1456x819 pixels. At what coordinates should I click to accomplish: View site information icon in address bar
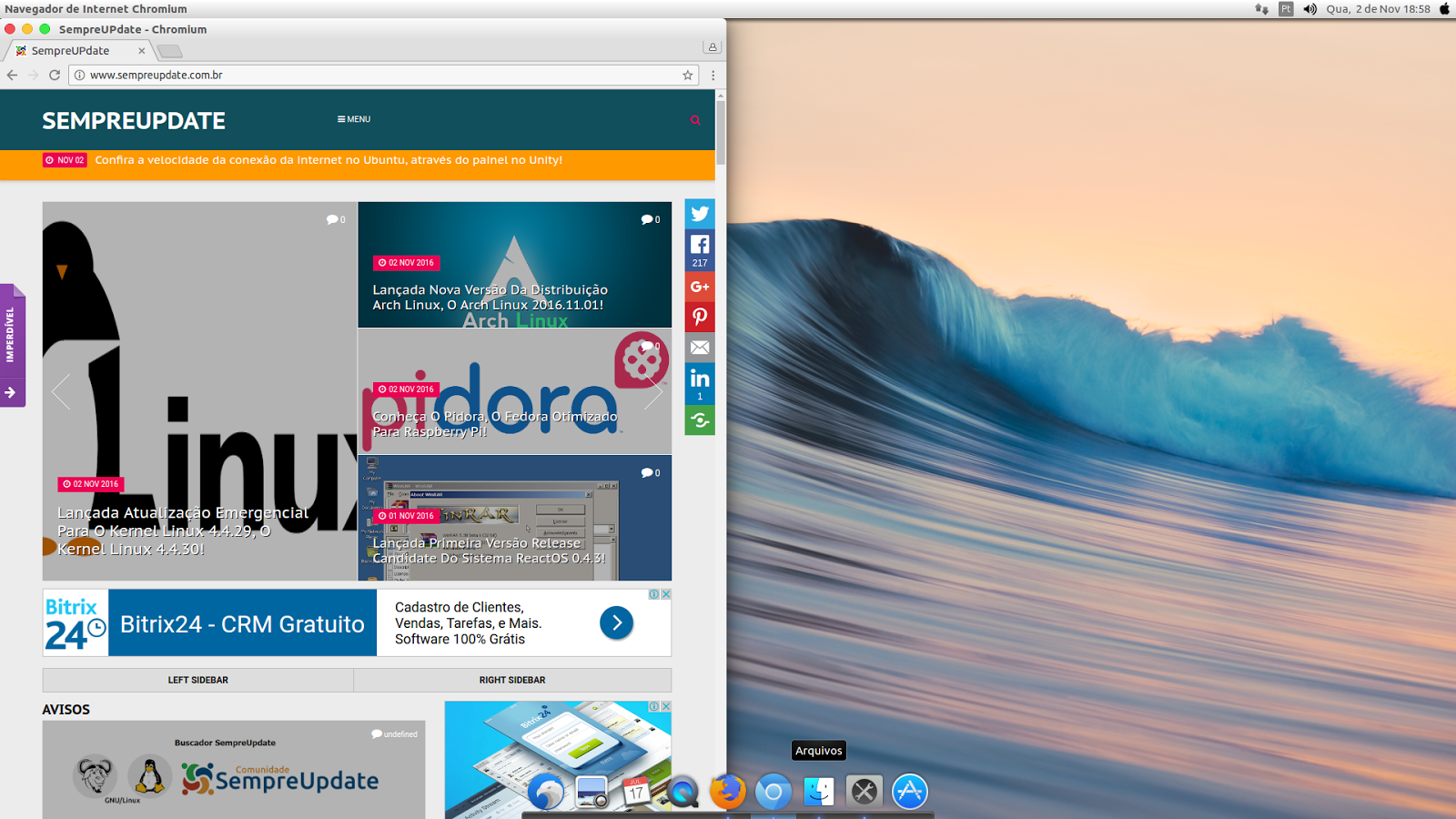click(79, 76)
